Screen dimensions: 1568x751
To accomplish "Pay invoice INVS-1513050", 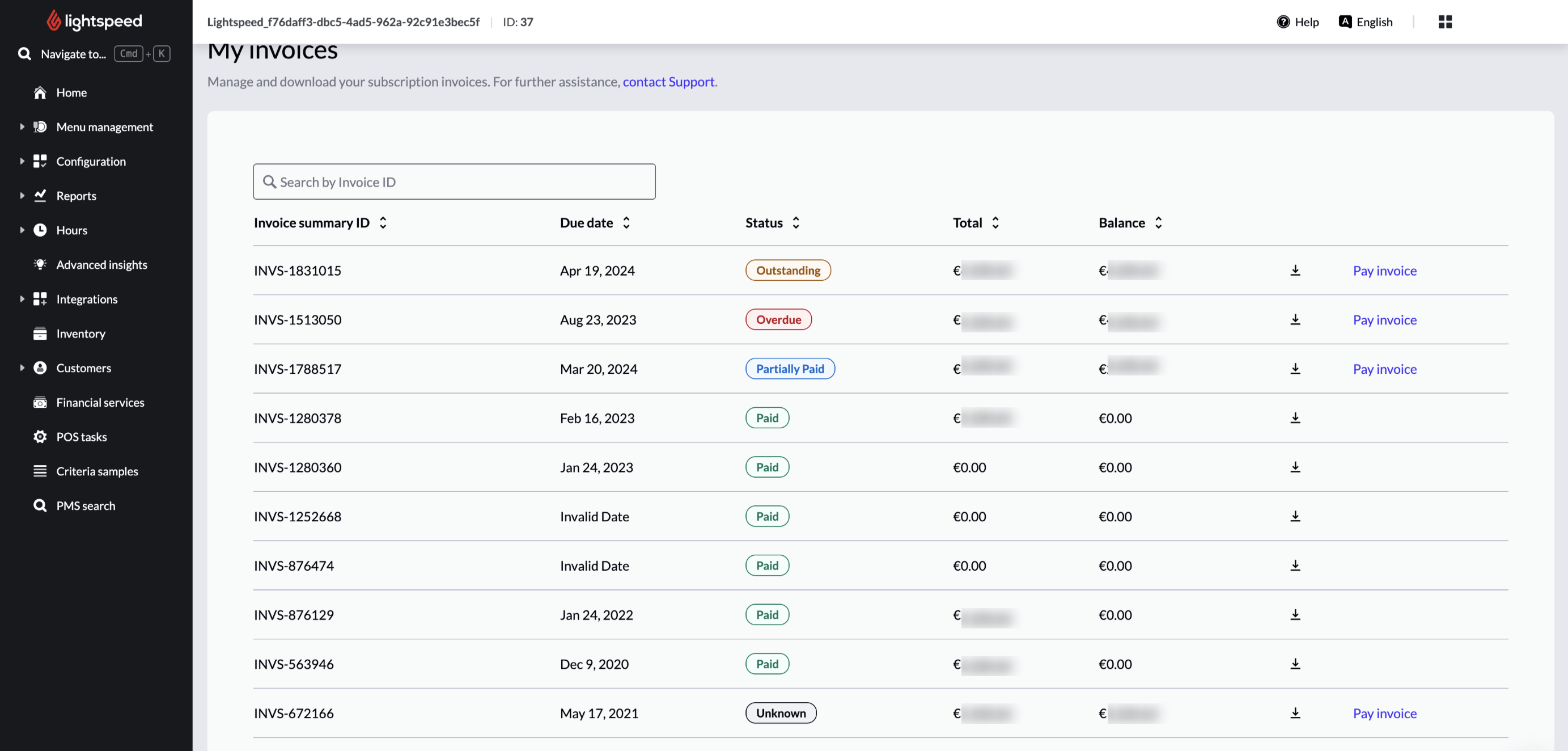I will [x=1384, y=320].
